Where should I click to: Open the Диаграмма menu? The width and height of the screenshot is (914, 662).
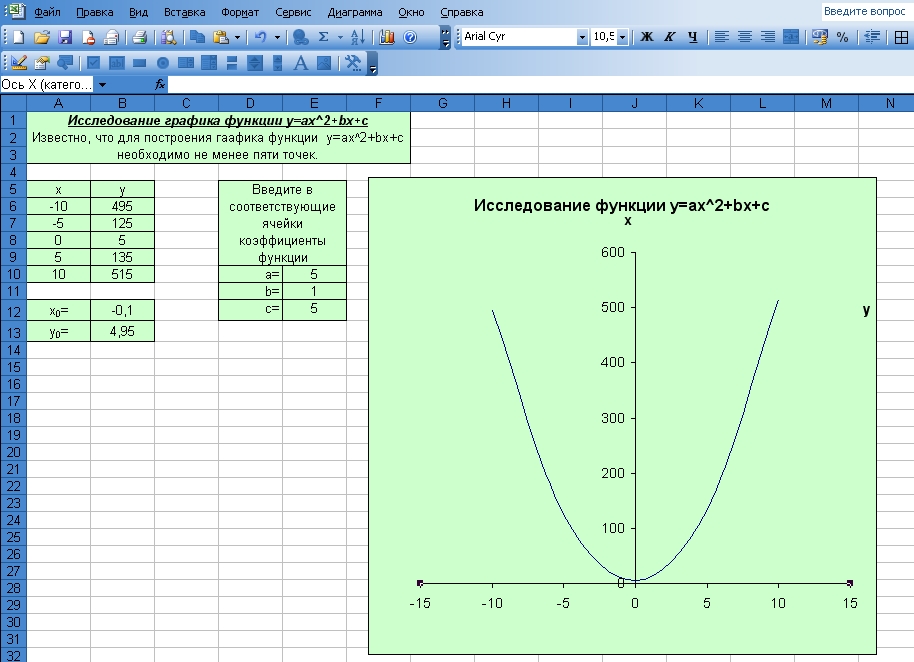(355, 12)
